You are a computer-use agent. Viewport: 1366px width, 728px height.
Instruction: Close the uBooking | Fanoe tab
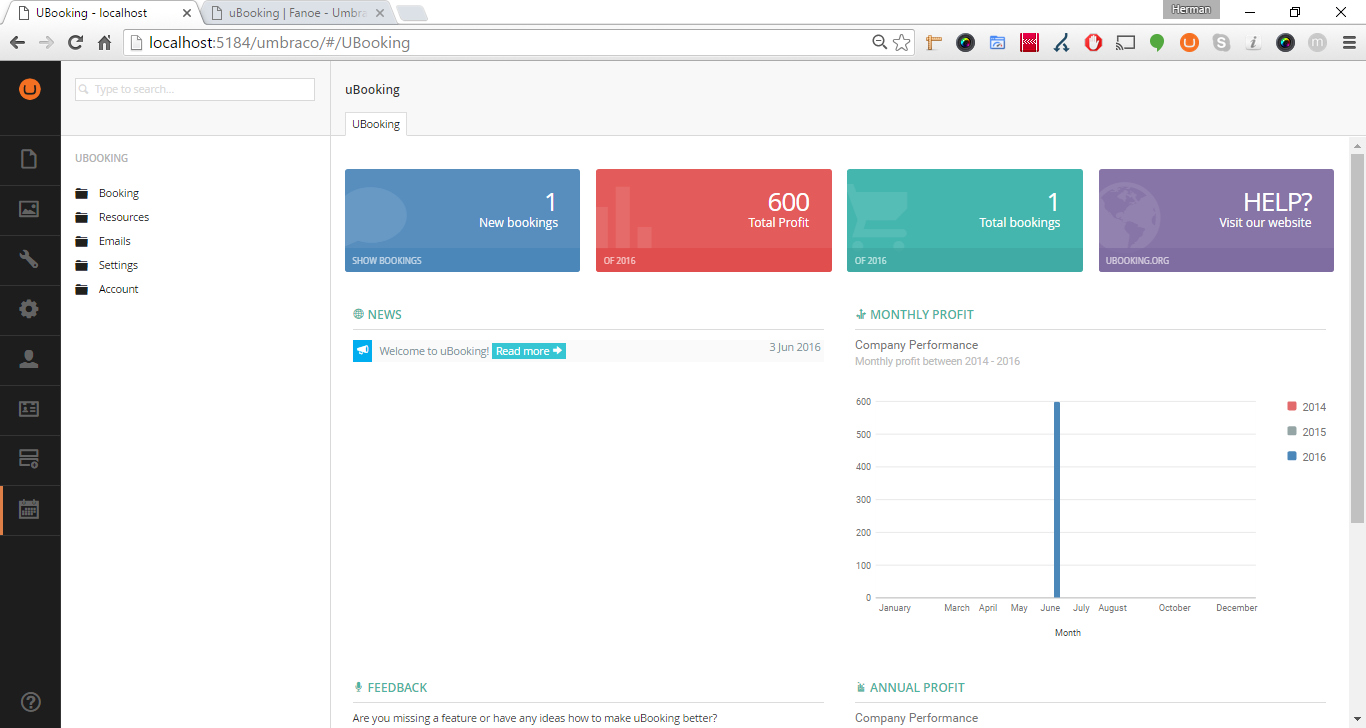pyautogui.click(x=379, y=13)
